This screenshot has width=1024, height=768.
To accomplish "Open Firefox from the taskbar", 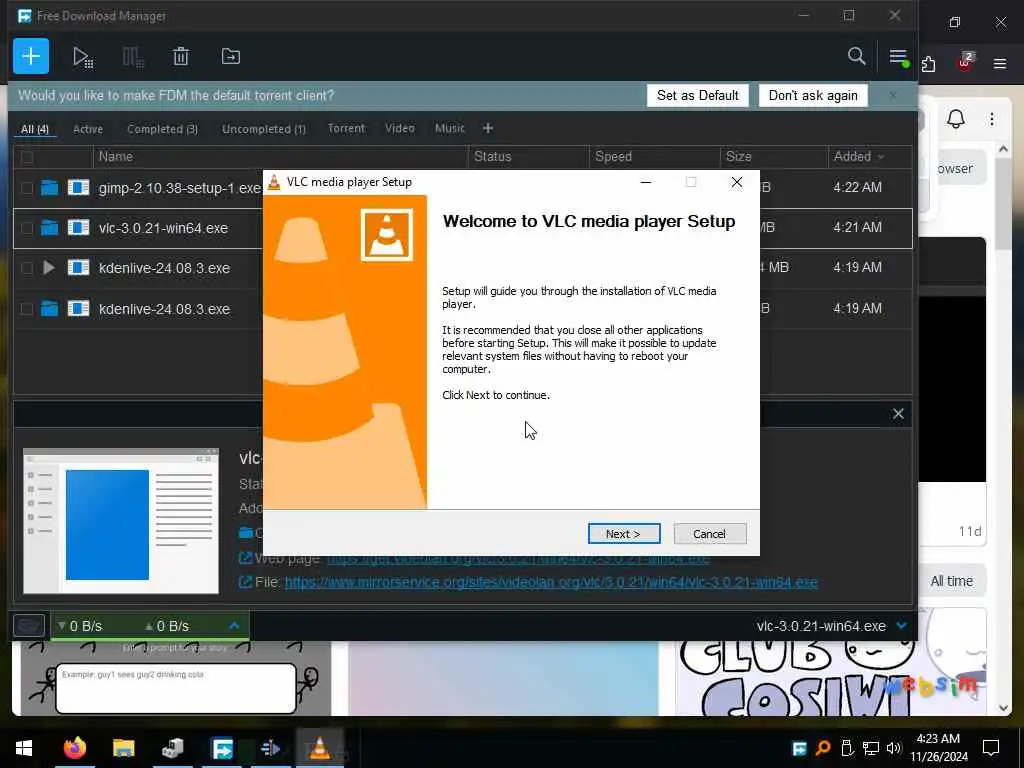I will [74, 748].
